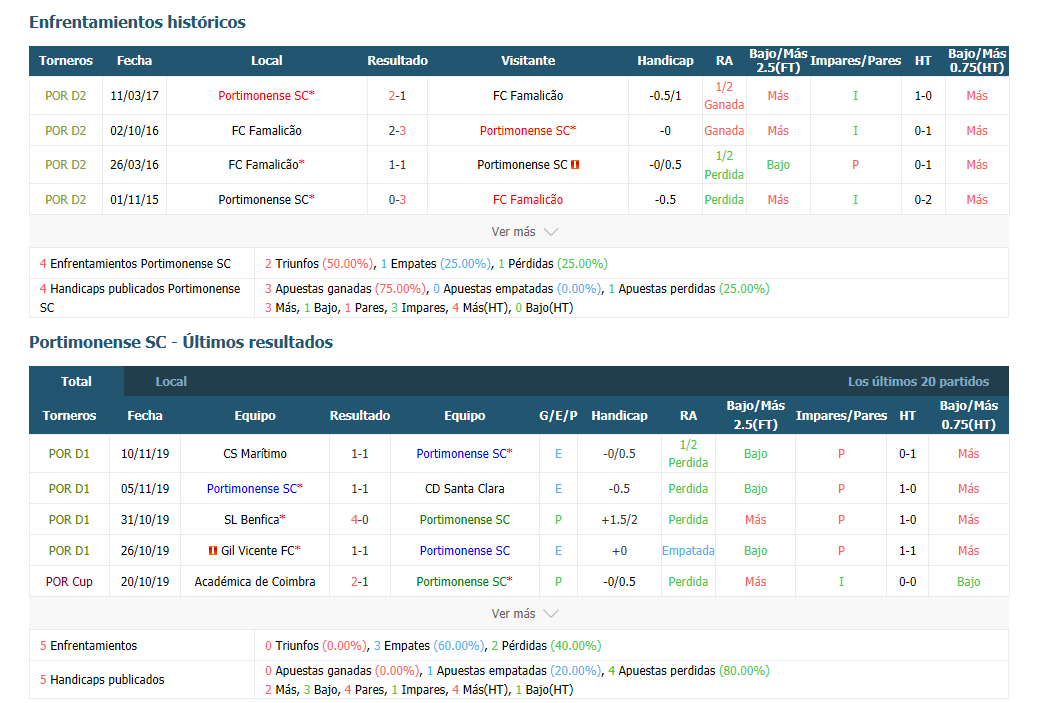This screenshot has width=1038, height=703.
Task: Click 'POR D2' in the 26/03/16 row
Action: [66, 164]
